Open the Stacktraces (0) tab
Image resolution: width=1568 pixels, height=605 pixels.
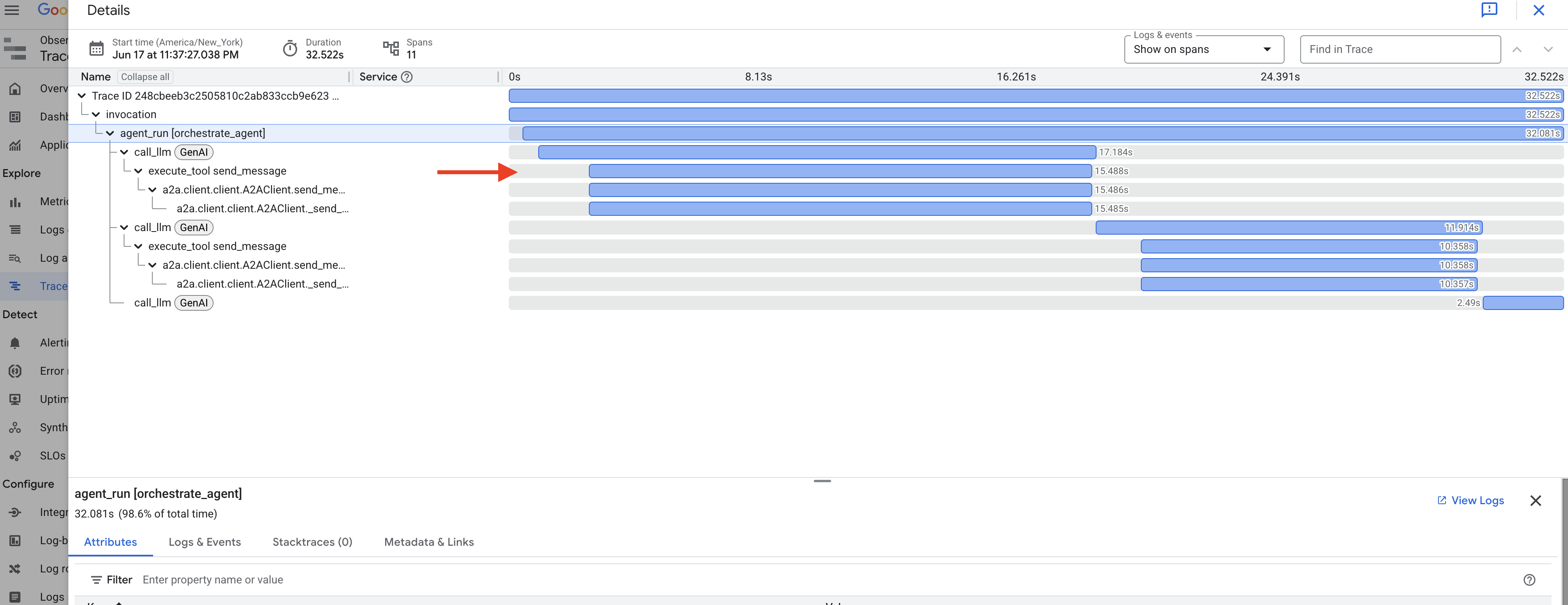point(312,542)
